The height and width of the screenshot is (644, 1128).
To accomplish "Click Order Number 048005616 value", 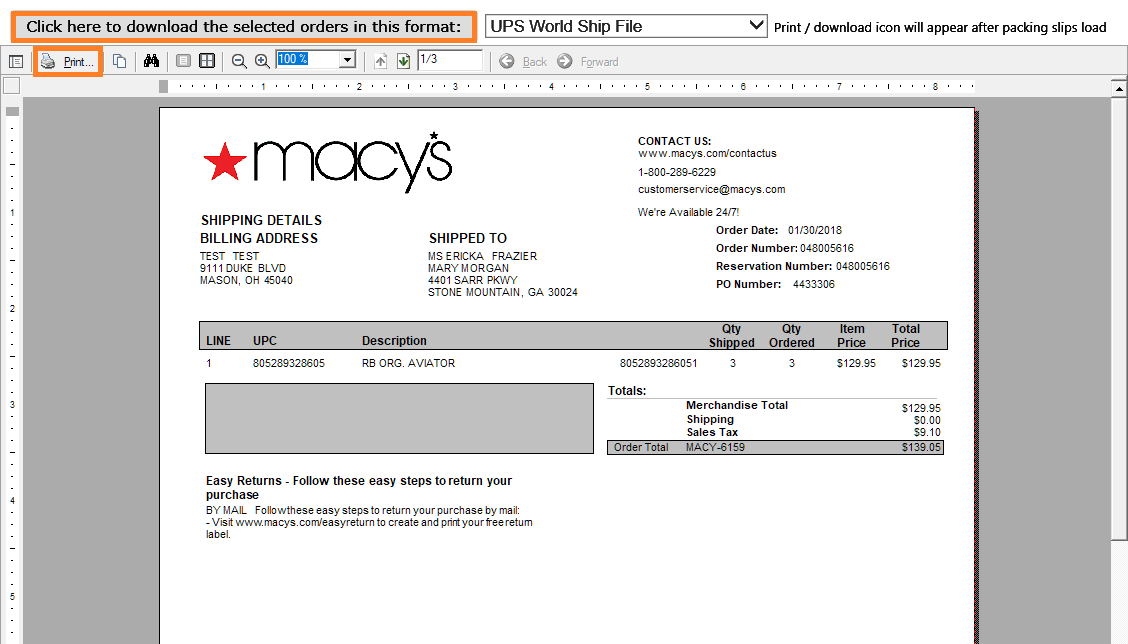I will [x=827, y=248].
